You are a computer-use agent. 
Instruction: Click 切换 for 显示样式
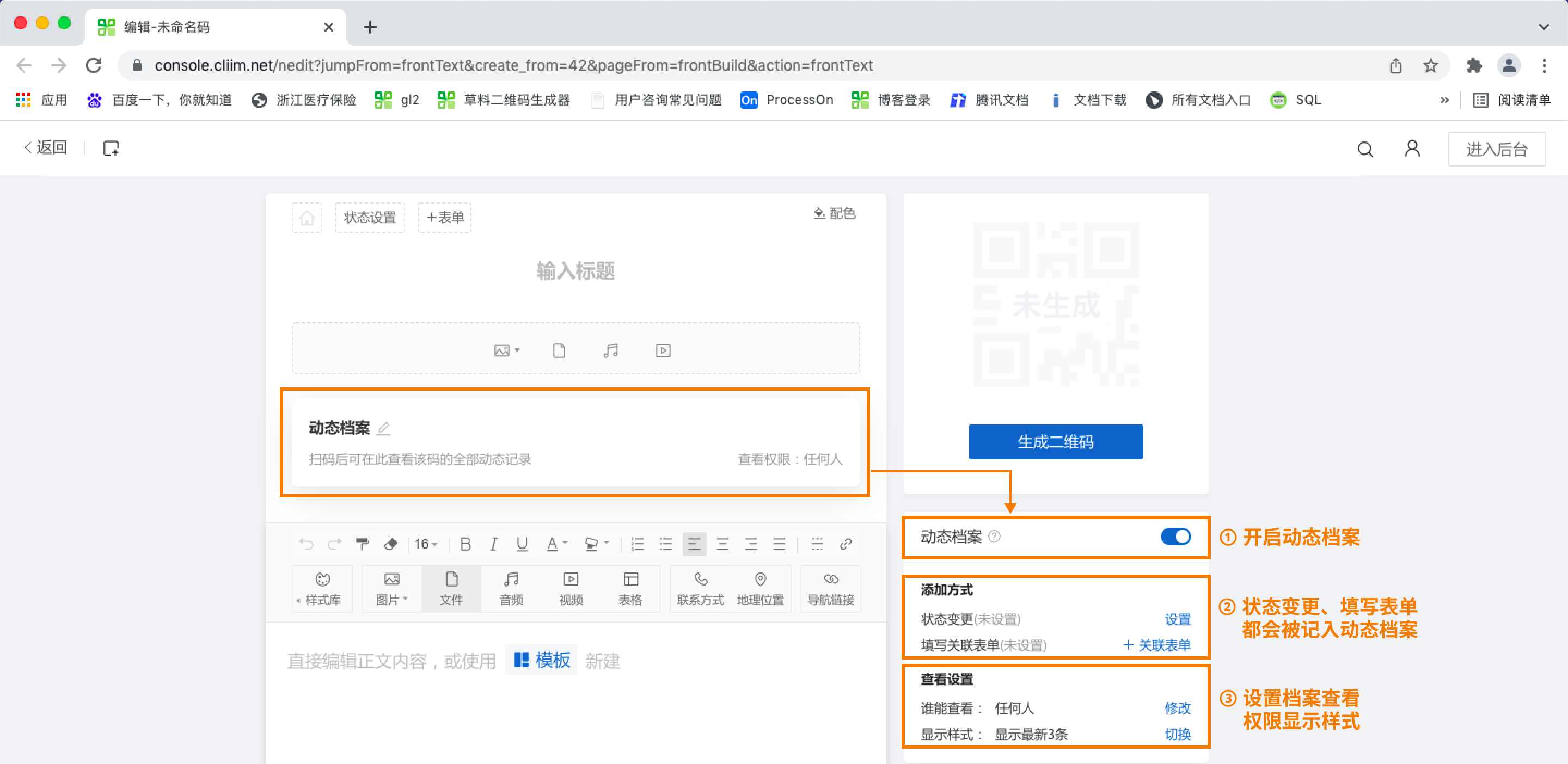click(1177, 734)
